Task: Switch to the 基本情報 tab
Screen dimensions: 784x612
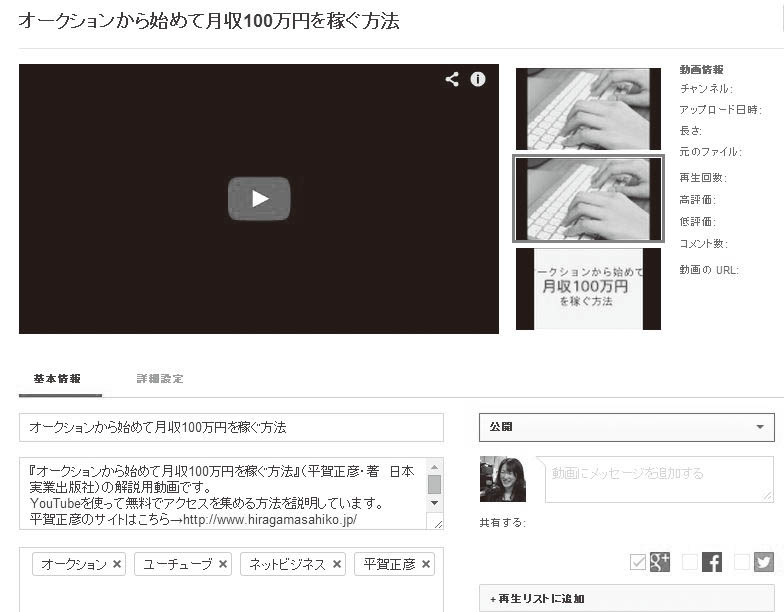Action: click(58, 379)
